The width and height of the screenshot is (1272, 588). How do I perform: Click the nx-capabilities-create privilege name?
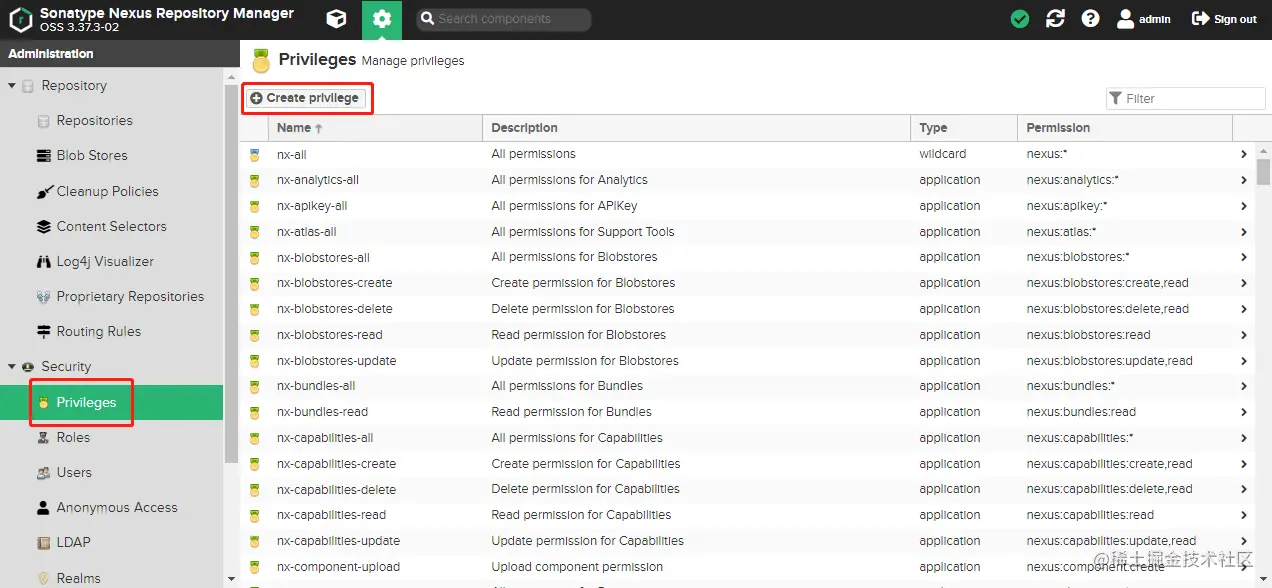pyautogui.click(x=337, y=464)
